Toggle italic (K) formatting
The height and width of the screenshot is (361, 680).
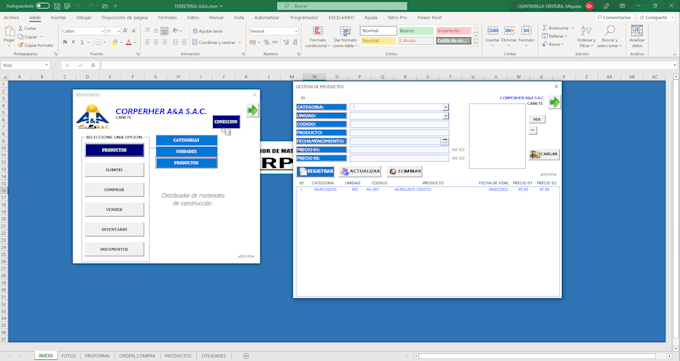coord(73,42)
